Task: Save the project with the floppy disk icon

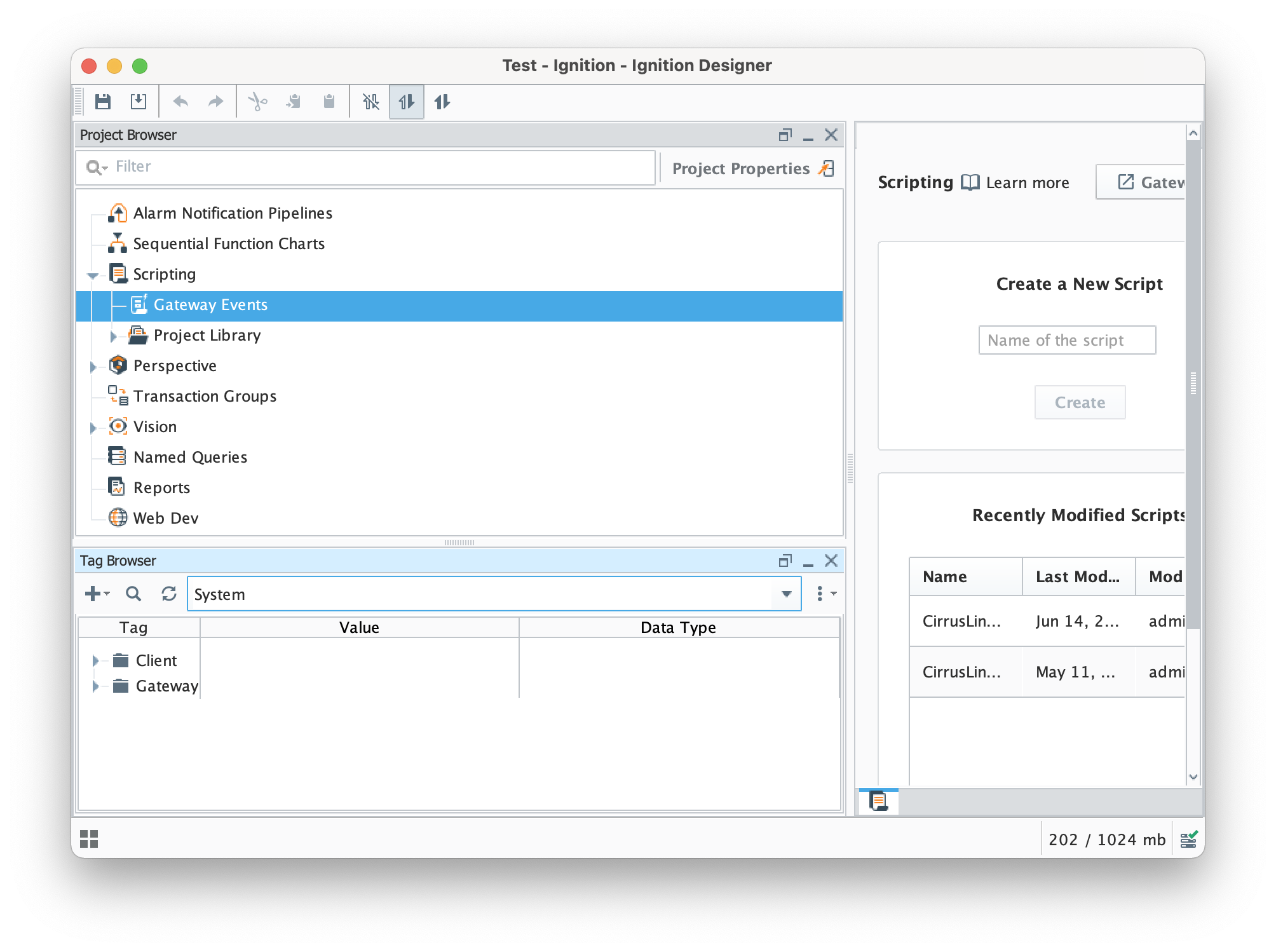Action: tap(103, 102)
